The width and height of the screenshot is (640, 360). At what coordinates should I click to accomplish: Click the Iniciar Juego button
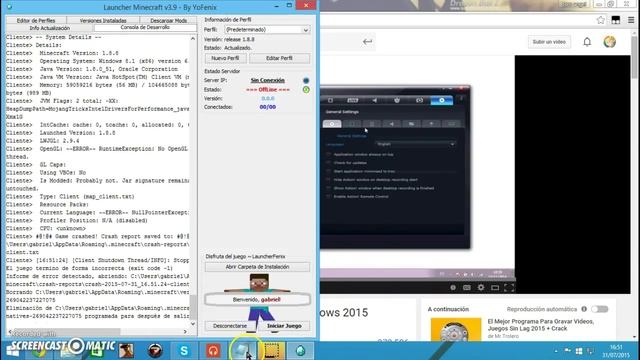click(x=284, y=326)
